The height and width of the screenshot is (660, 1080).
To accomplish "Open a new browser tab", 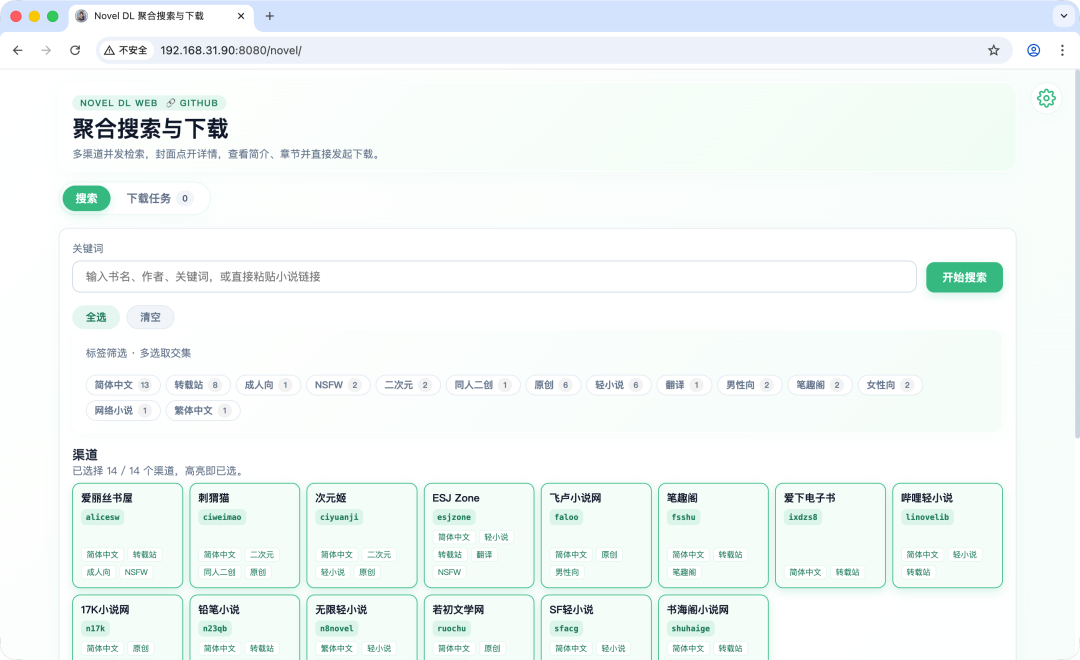I will [270, 16].
